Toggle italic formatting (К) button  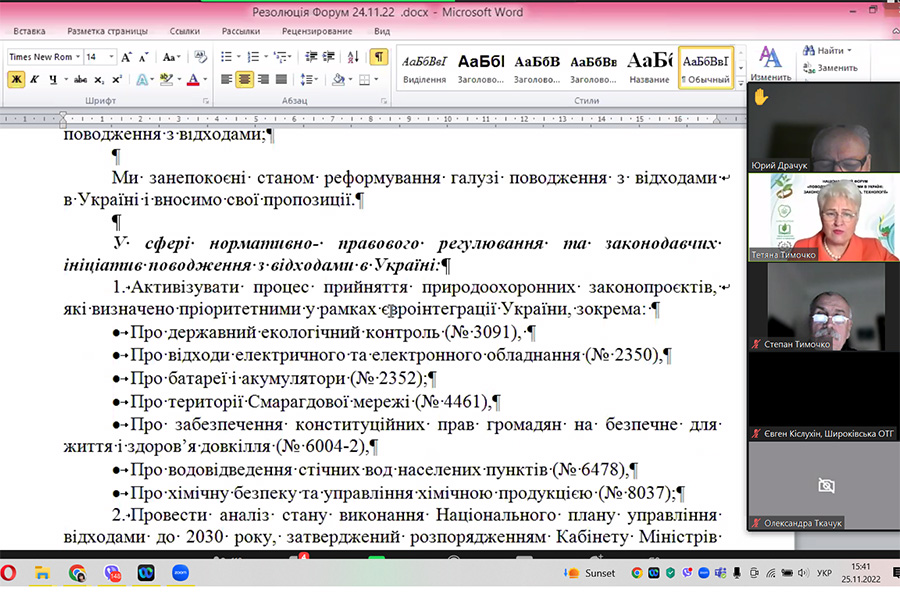pyautogui.click(x=33, y=79)
